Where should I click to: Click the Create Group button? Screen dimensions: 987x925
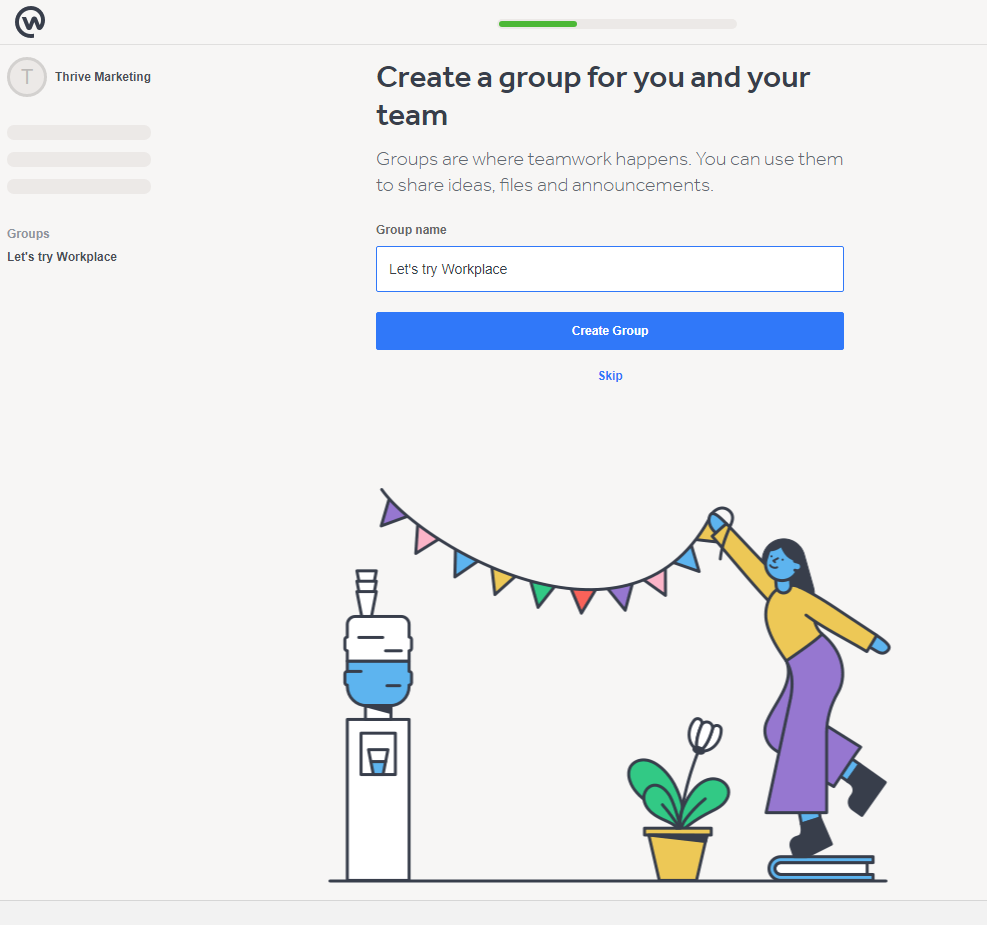pyautogui.click(x=609, y=331)
